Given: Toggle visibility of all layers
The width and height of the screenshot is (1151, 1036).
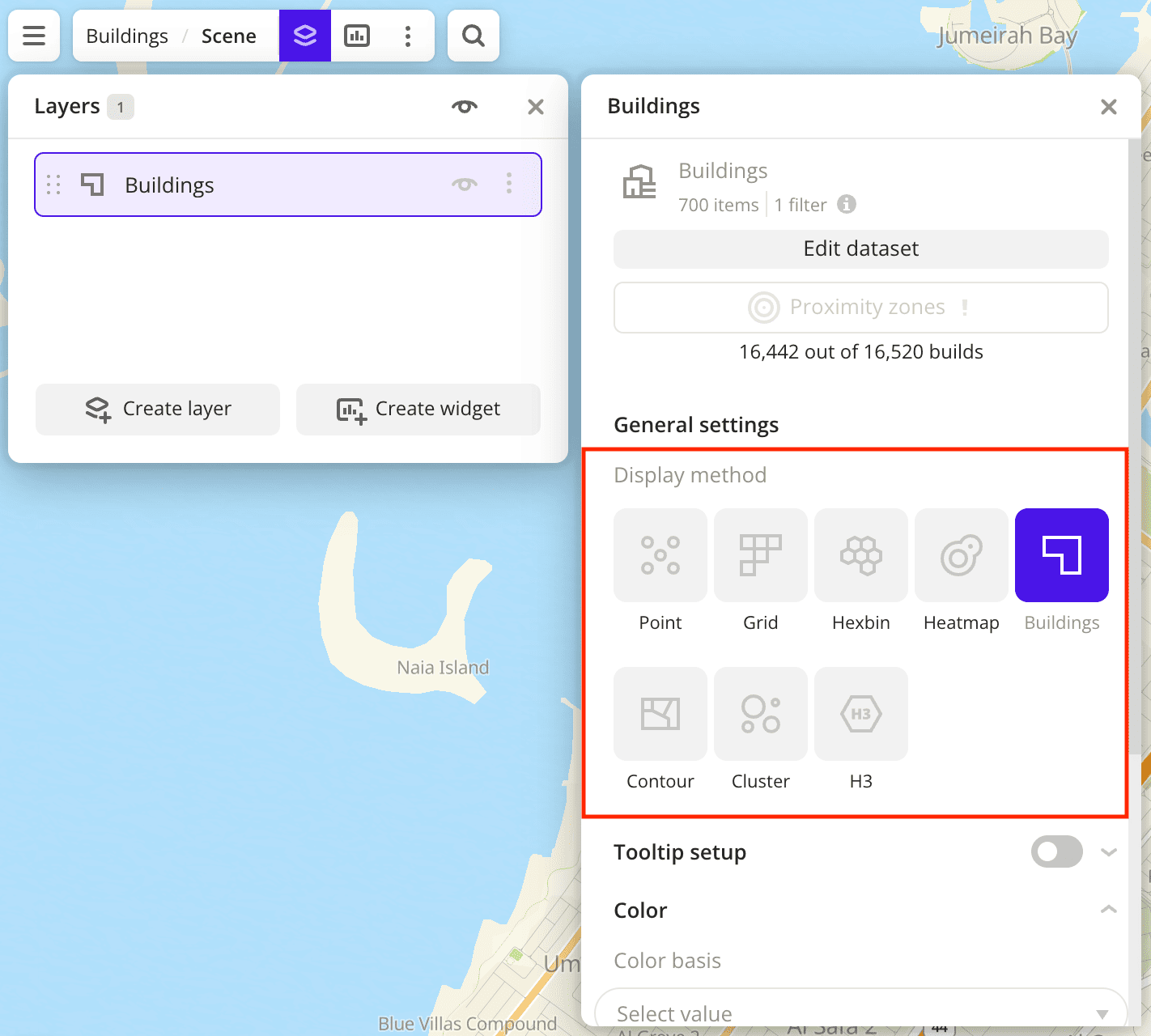Looking at the screenshot, I should click(464, 107).
